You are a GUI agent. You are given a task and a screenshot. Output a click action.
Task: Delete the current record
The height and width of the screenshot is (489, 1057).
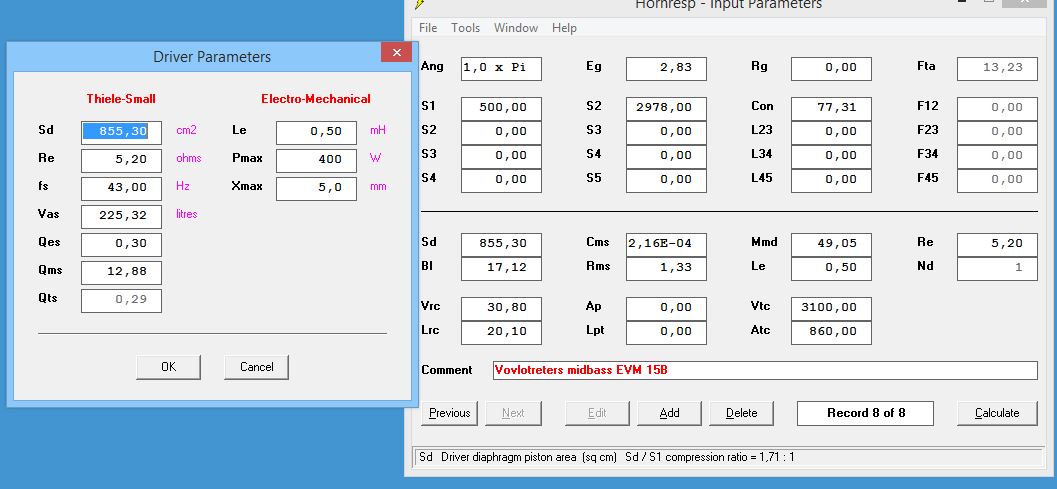741,413
